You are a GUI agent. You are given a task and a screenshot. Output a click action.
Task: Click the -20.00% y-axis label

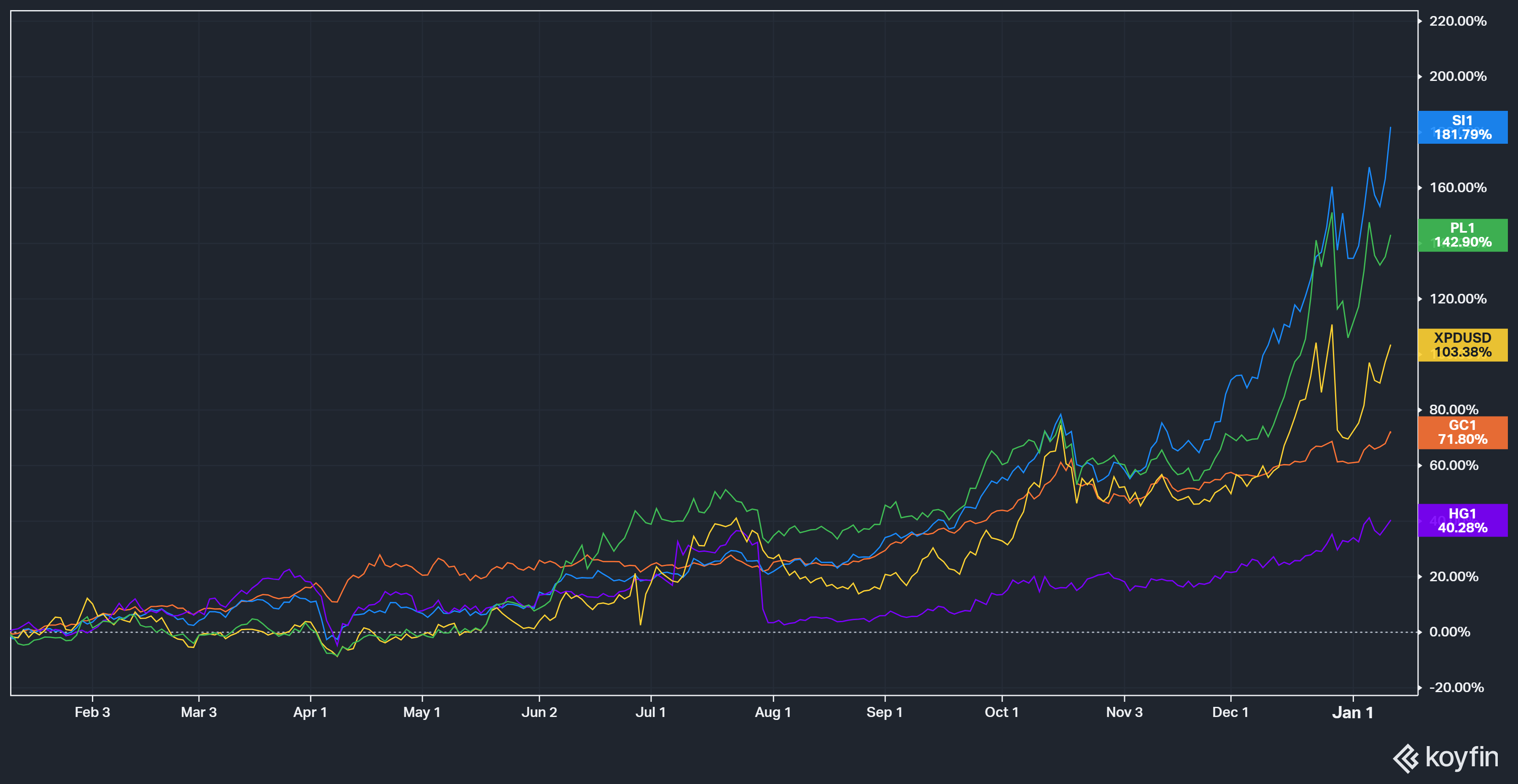coord(1456,687)
